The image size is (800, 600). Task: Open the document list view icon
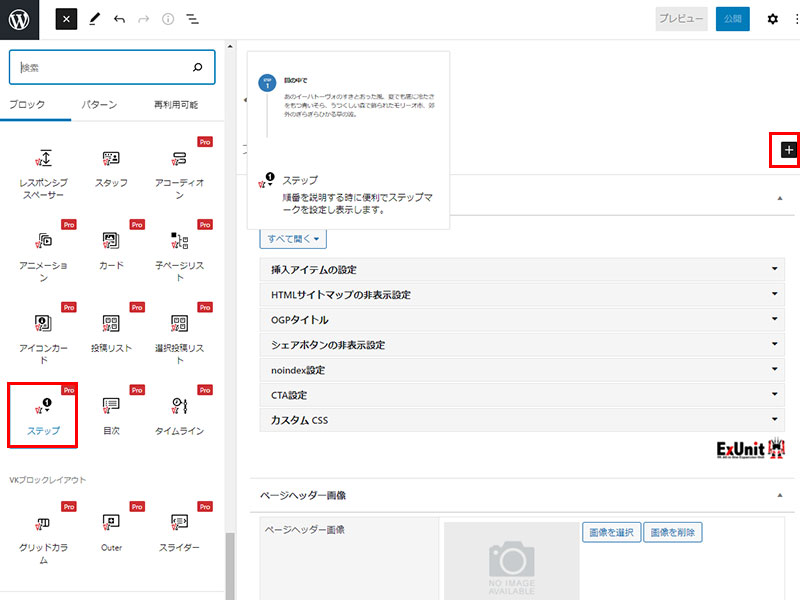click(x=192, y=19)
